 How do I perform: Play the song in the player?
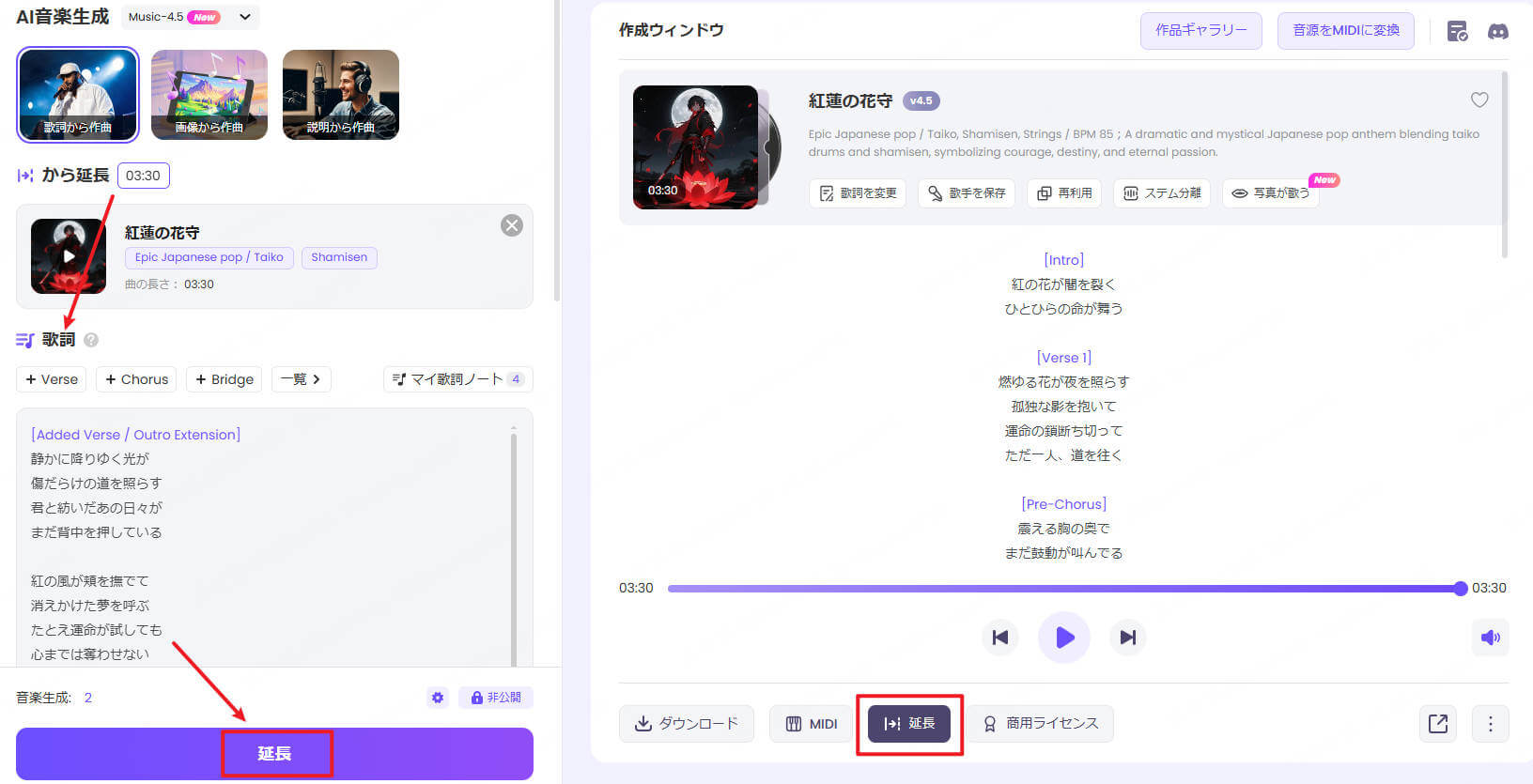(x=1064, y=638)
